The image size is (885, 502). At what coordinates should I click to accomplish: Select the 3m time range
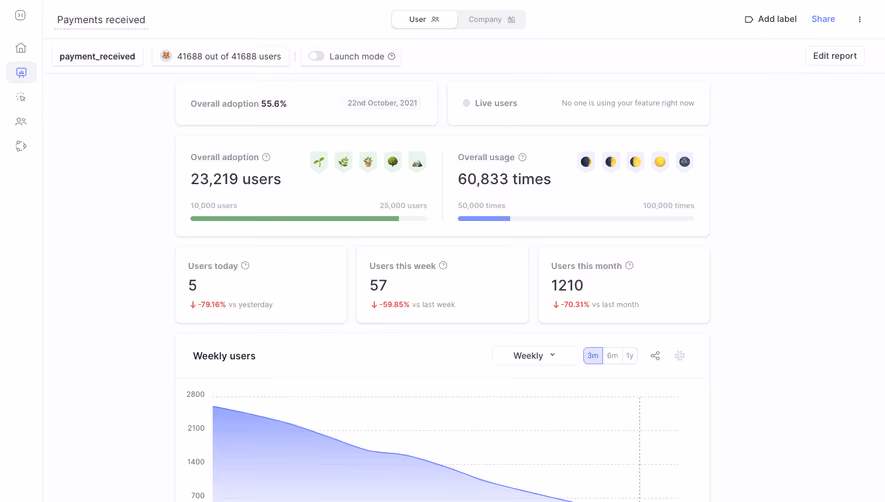(593, 356)
